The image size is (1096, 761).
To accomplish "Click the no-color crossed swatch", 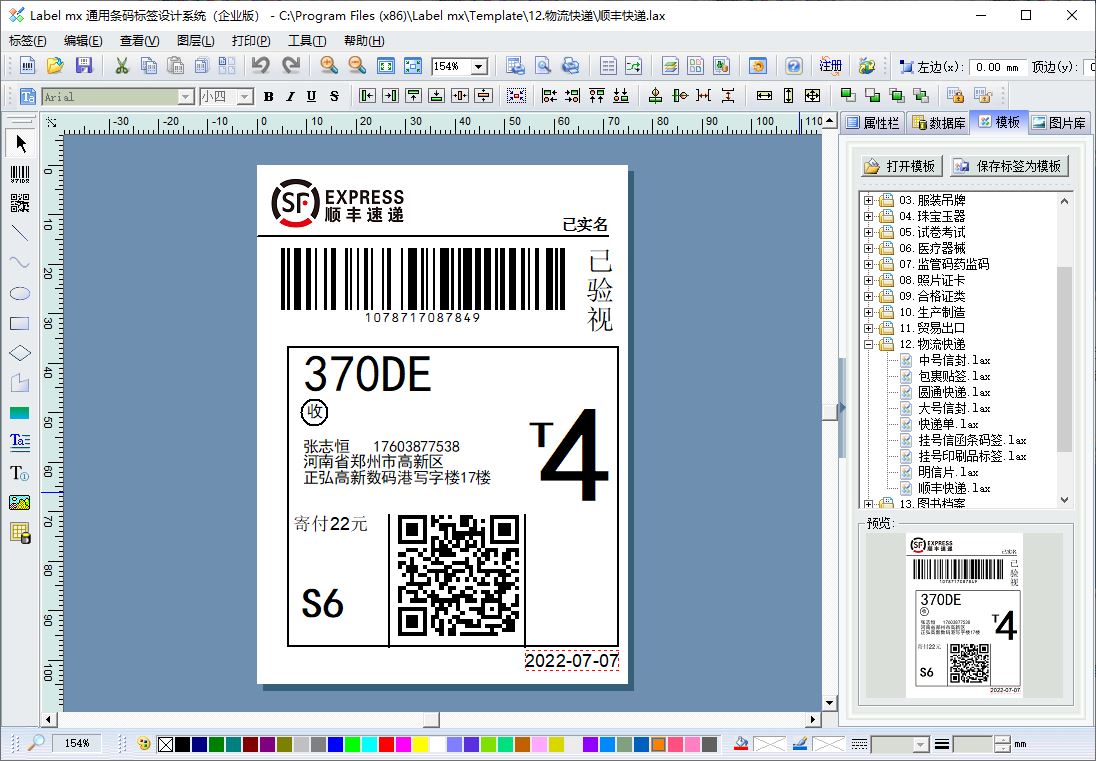I will tap(166, 744).
